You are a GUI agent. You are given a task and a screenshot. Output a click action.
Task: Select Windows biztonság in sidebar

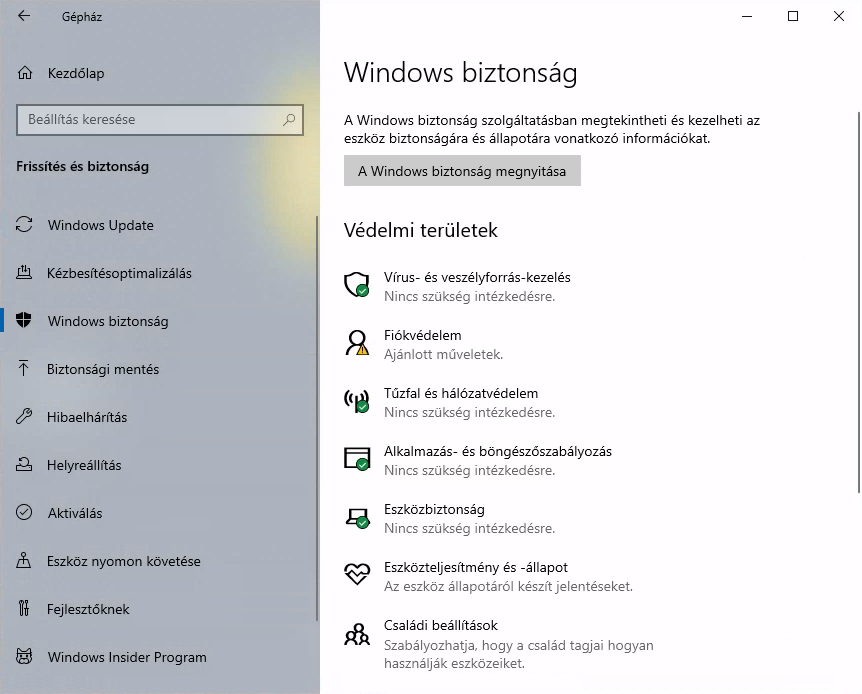(158, 321)
